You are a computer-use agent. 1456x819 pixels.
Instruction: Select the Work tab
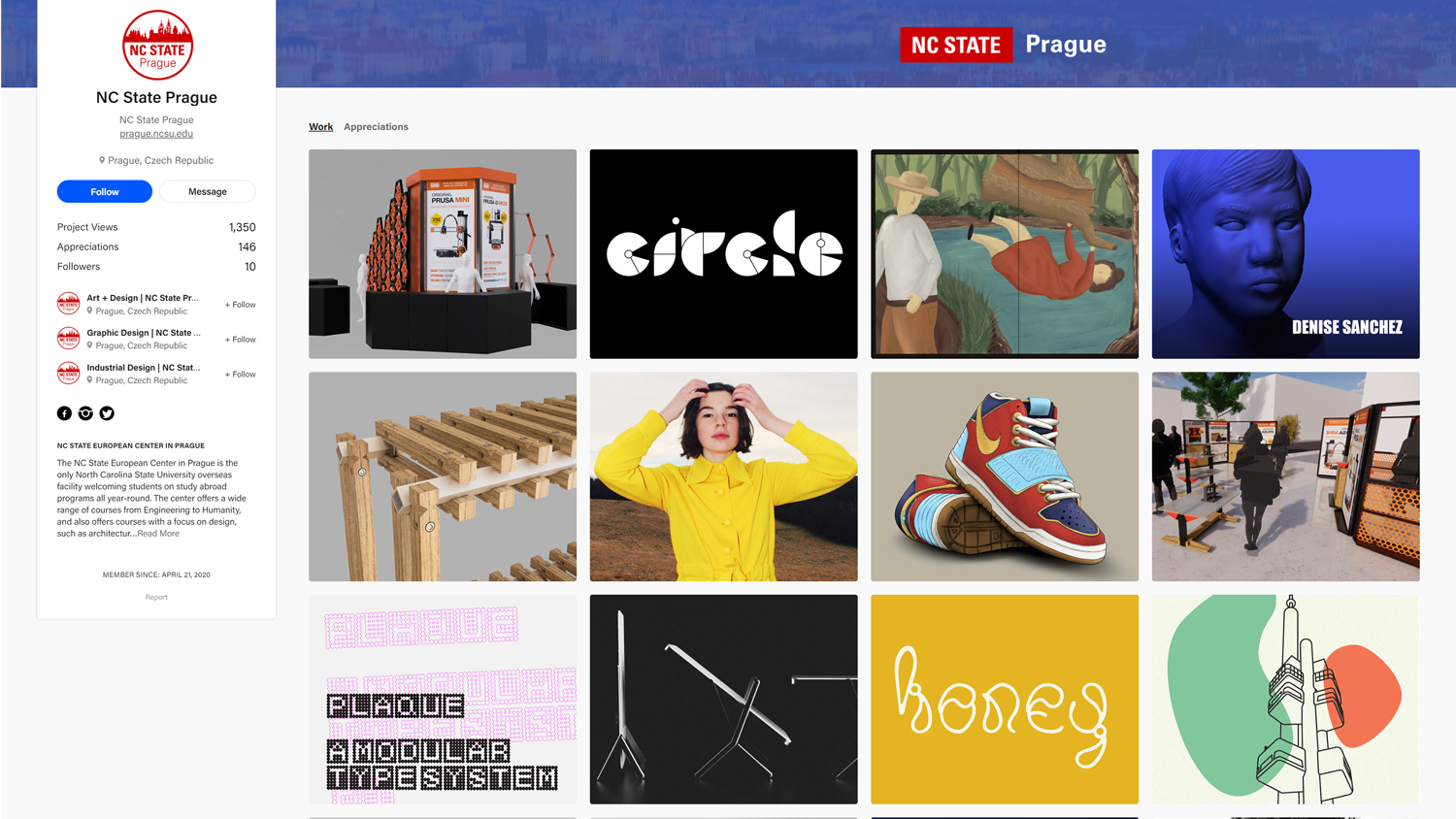tap(320, 127)
